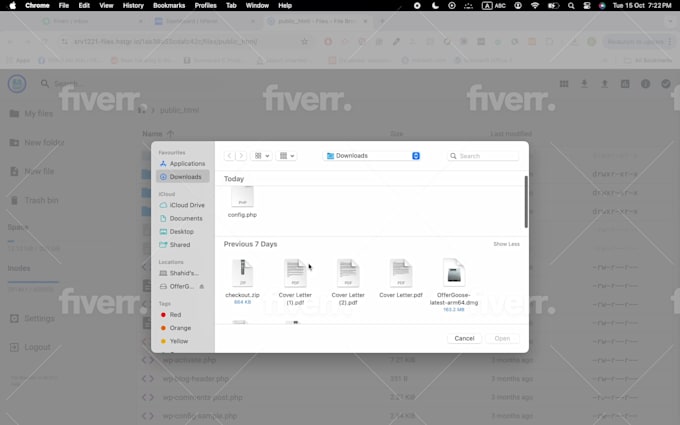
Task: Click the download icon in File Browser
Action: (x=584, y=84)
